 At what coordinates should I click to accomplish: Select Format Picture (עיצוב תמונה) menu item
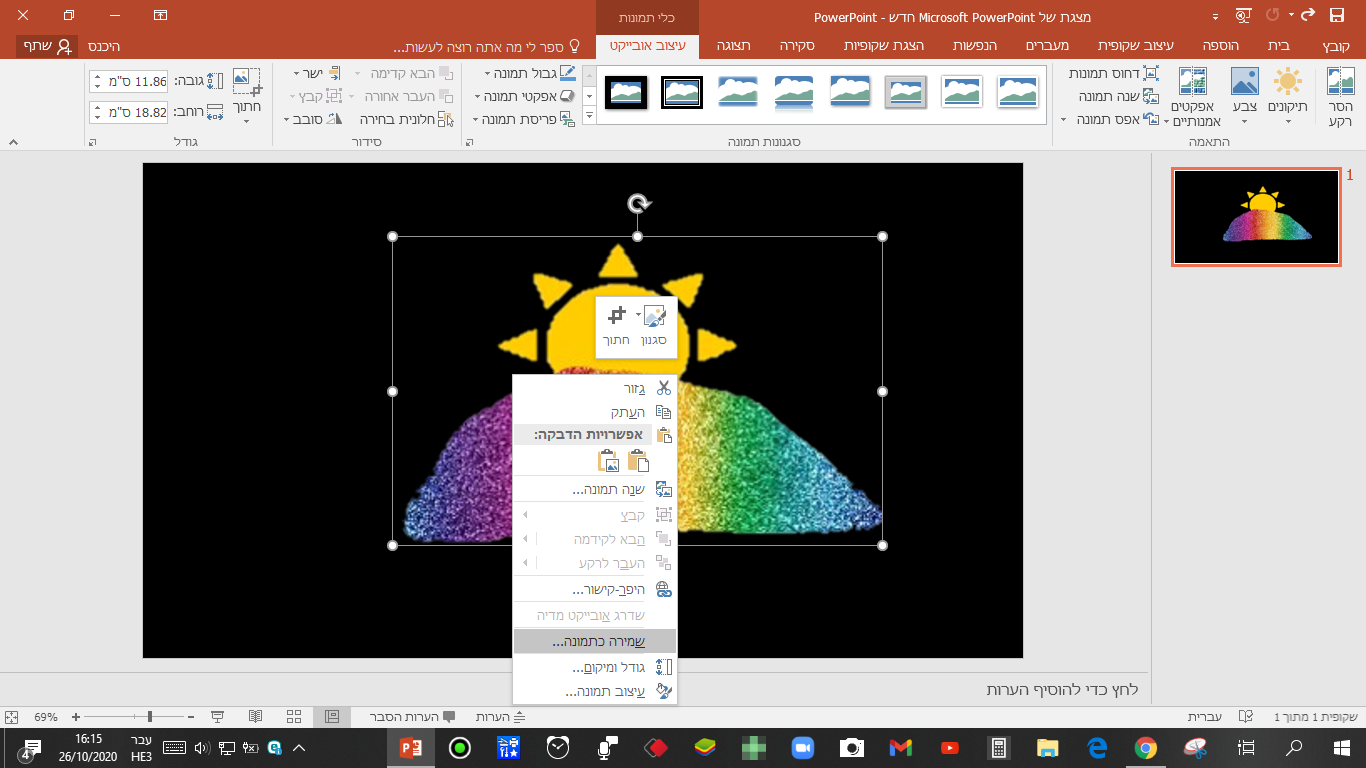tap(595, 692)
